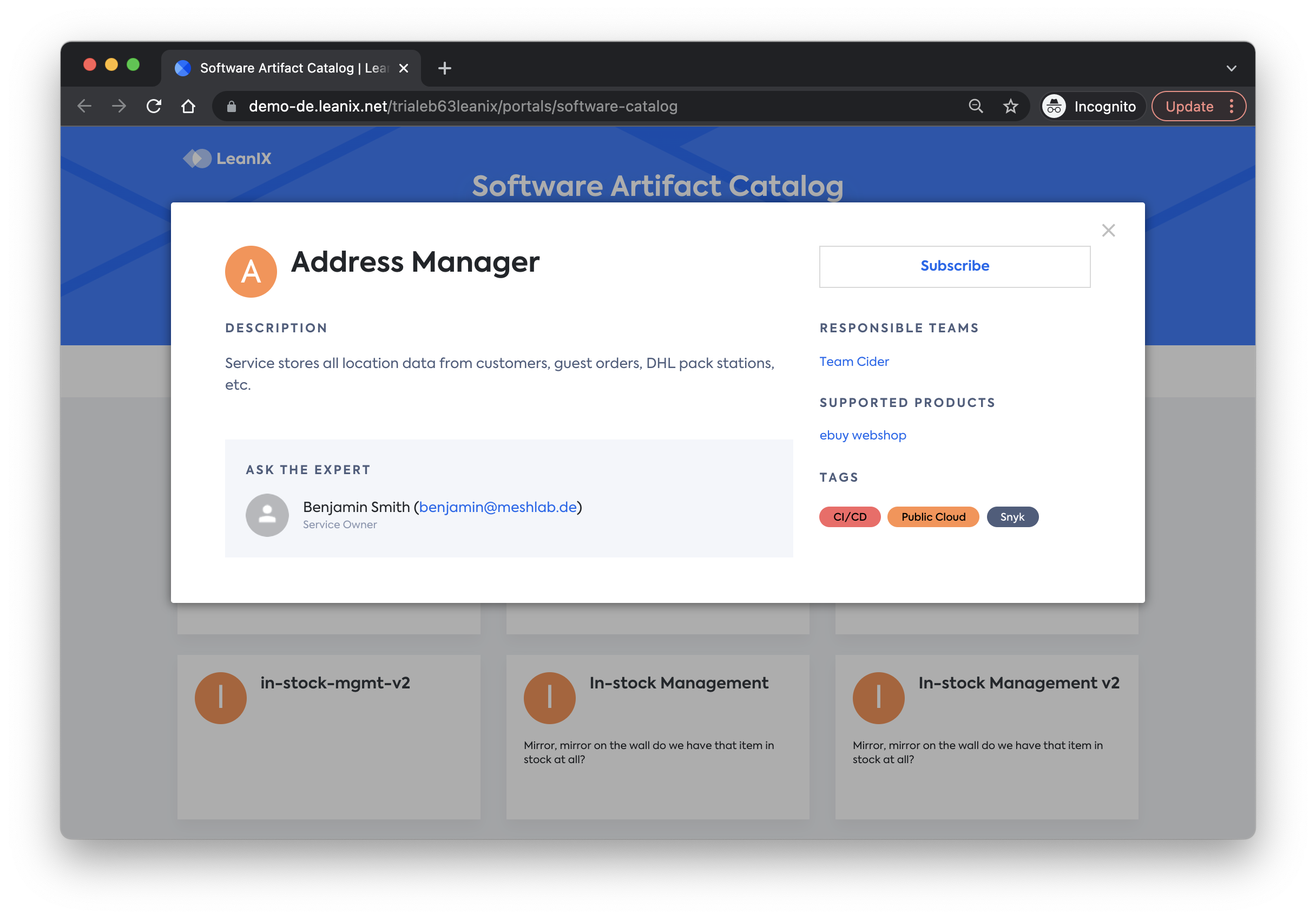
Task: Click the CI/CD tag
Action: point(850,516)
